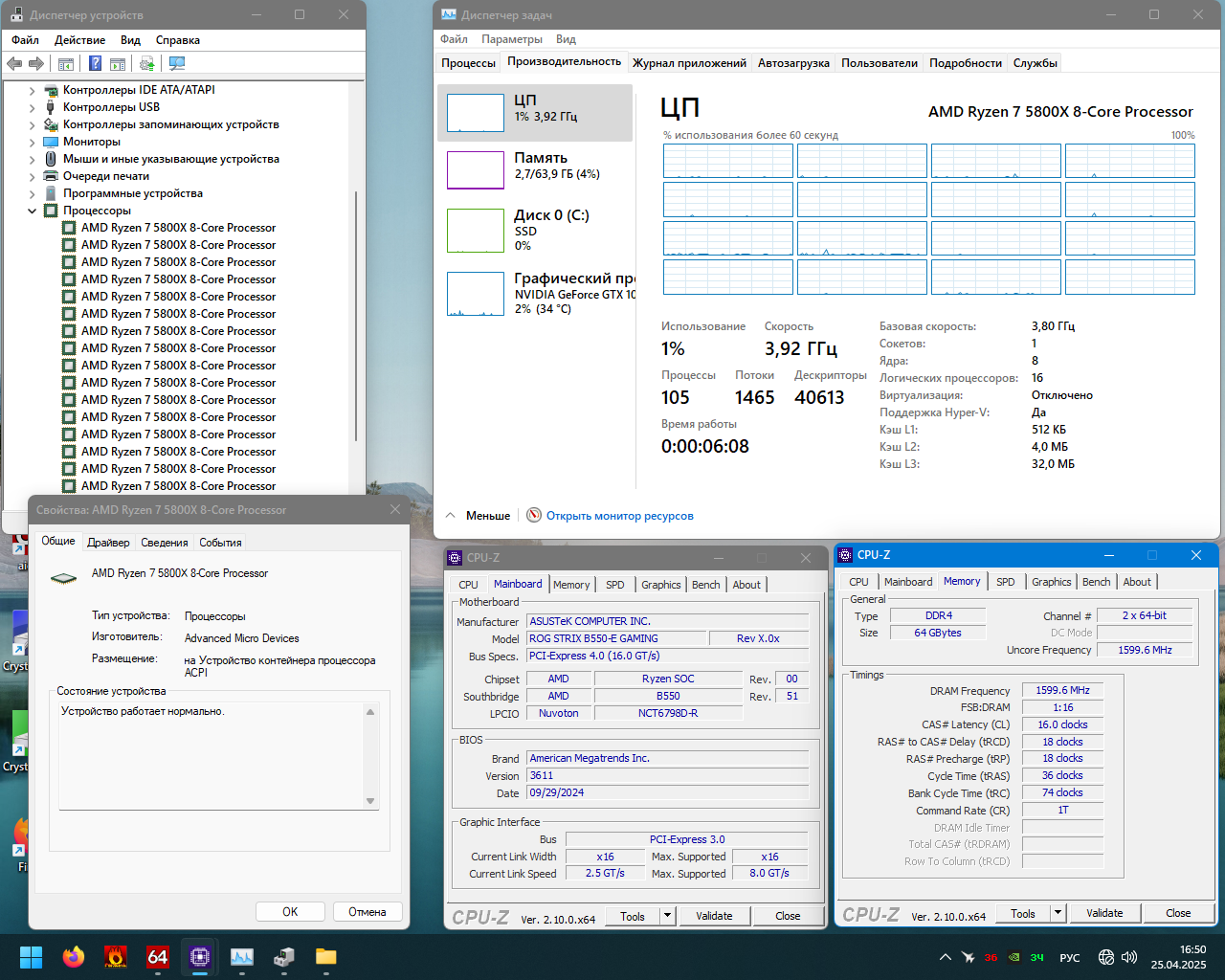
Task: Show hidden tray icons with the chevron
Action: tap(945, 957)
